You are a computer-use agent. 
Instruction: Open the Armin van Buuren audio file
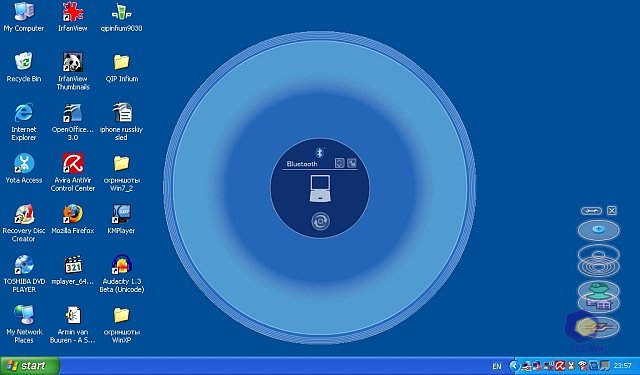73,324
